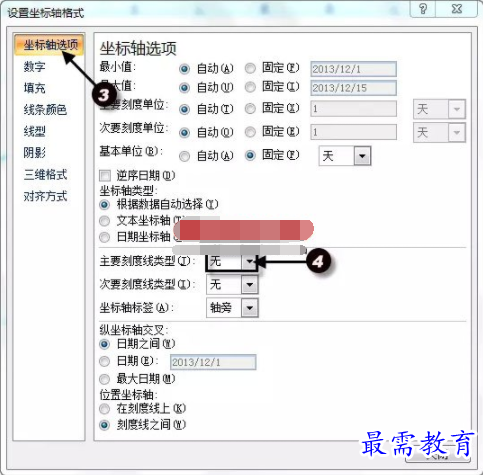
Task: Choose 日期坐标轴 axis type
Action: [104, 237]
